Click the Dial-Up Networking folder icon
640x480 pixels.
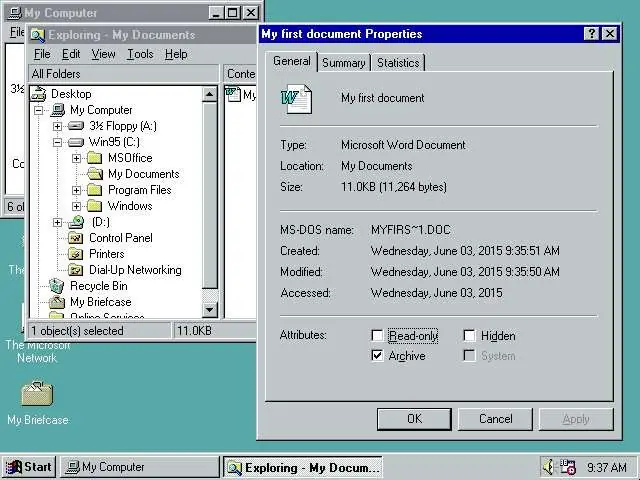point(76,270)
